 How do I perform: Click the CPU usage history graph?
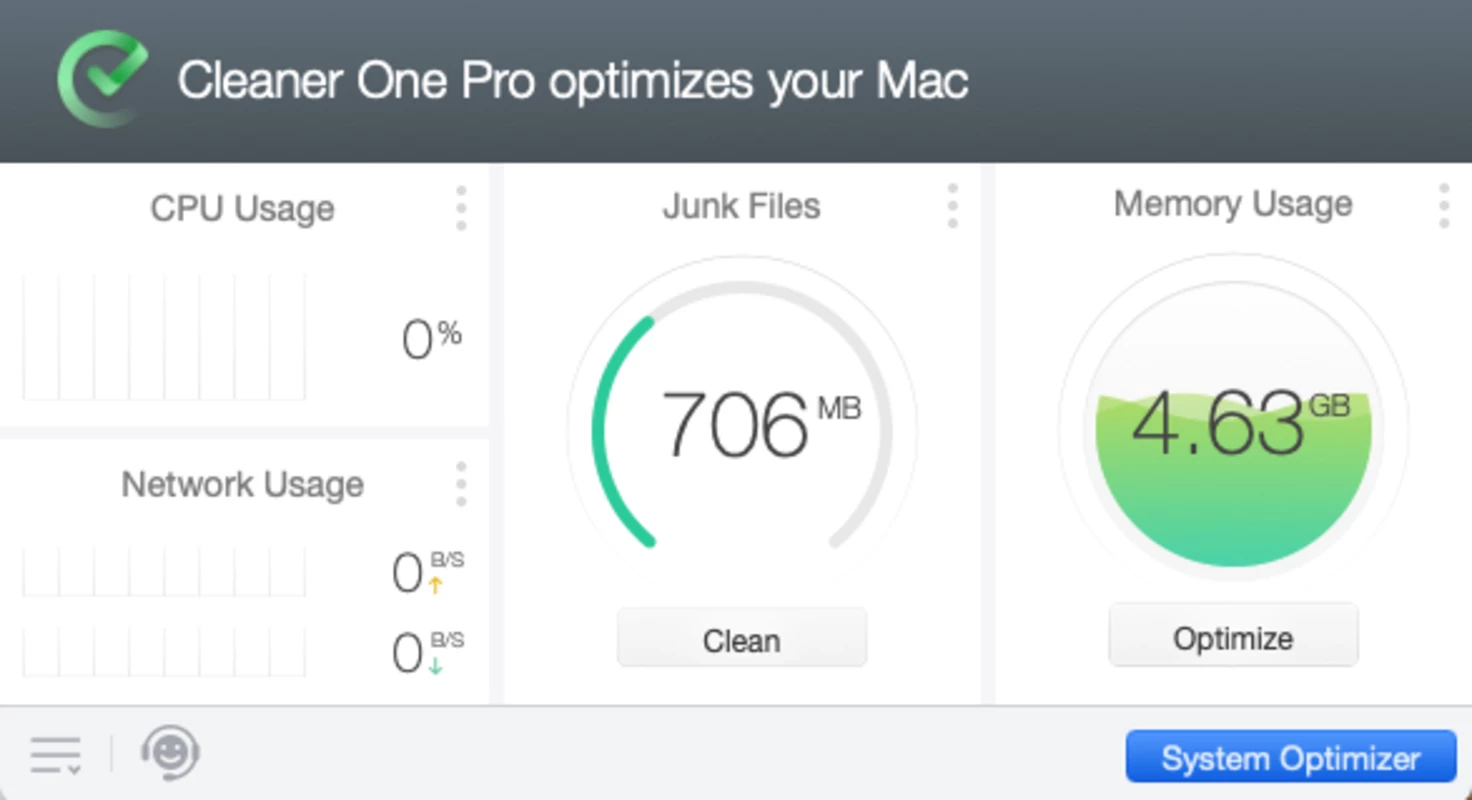click(x=164, y=336)
